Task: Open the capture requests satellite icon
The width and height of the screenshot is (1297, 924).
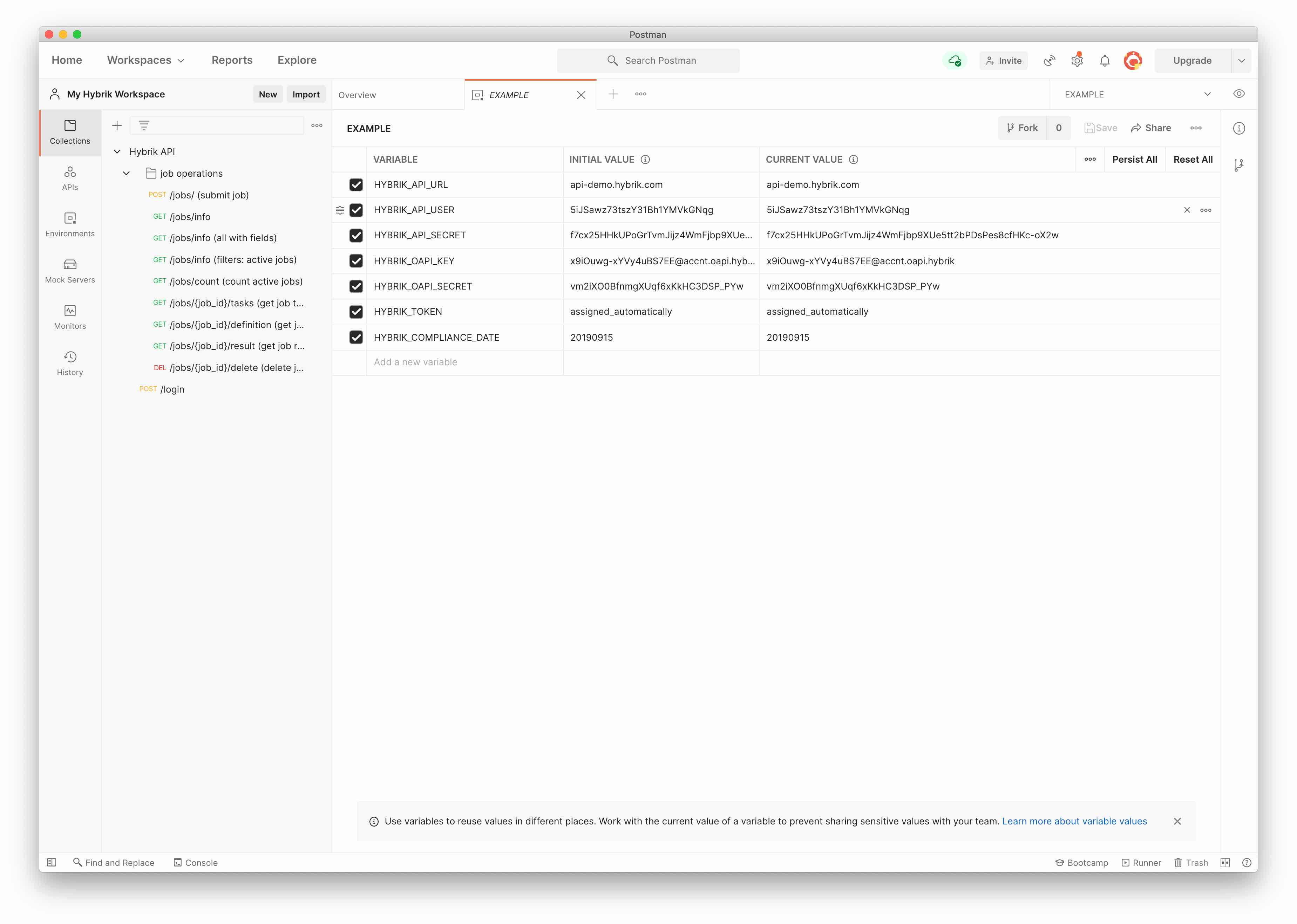Action: coord(1049,60)
